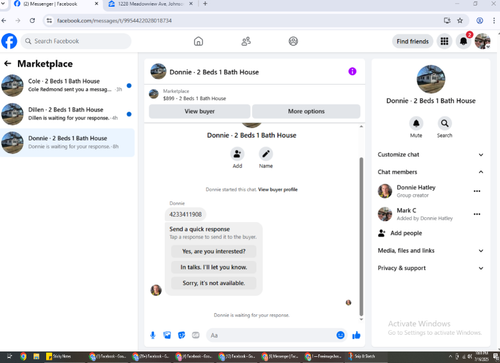500x363 pixels.
Task: Reload the page in Chrome
Action: click(32, 21)
